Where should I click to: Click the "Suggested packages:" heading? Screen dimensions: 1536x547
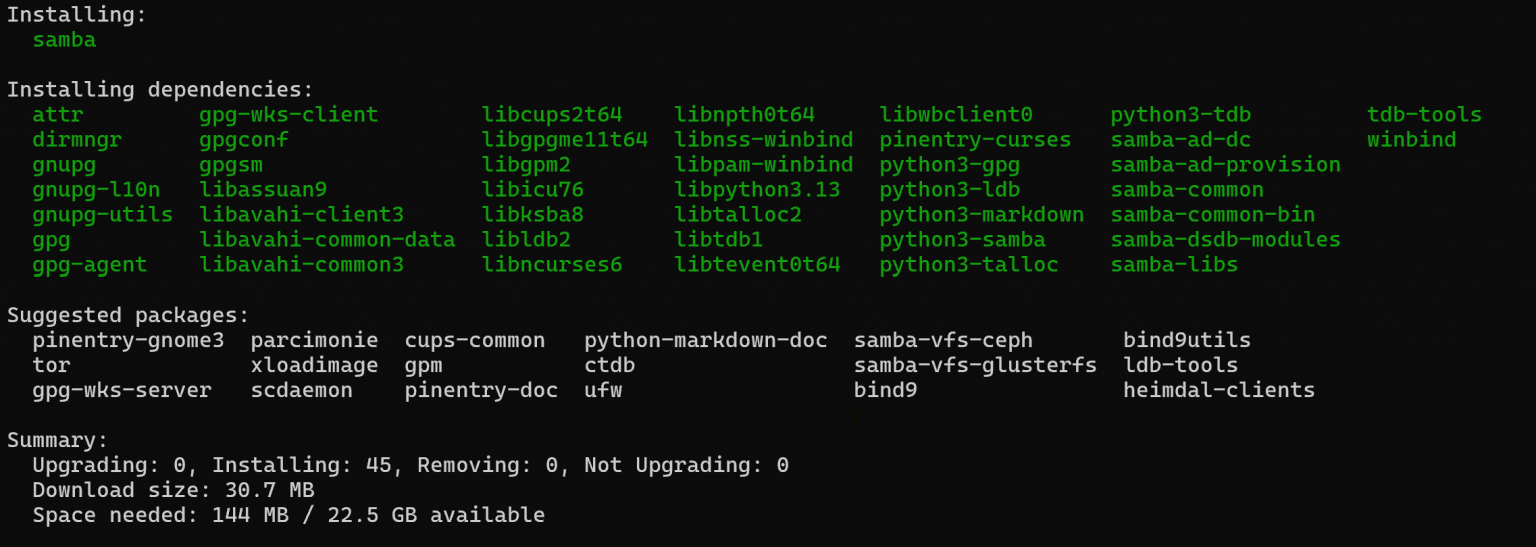pos(128,315)
